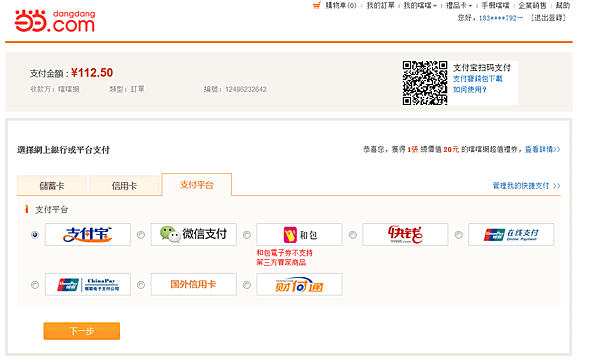Select the 和包 radio button
Viewport: 600px width, 363px height.
pos(247,235)
